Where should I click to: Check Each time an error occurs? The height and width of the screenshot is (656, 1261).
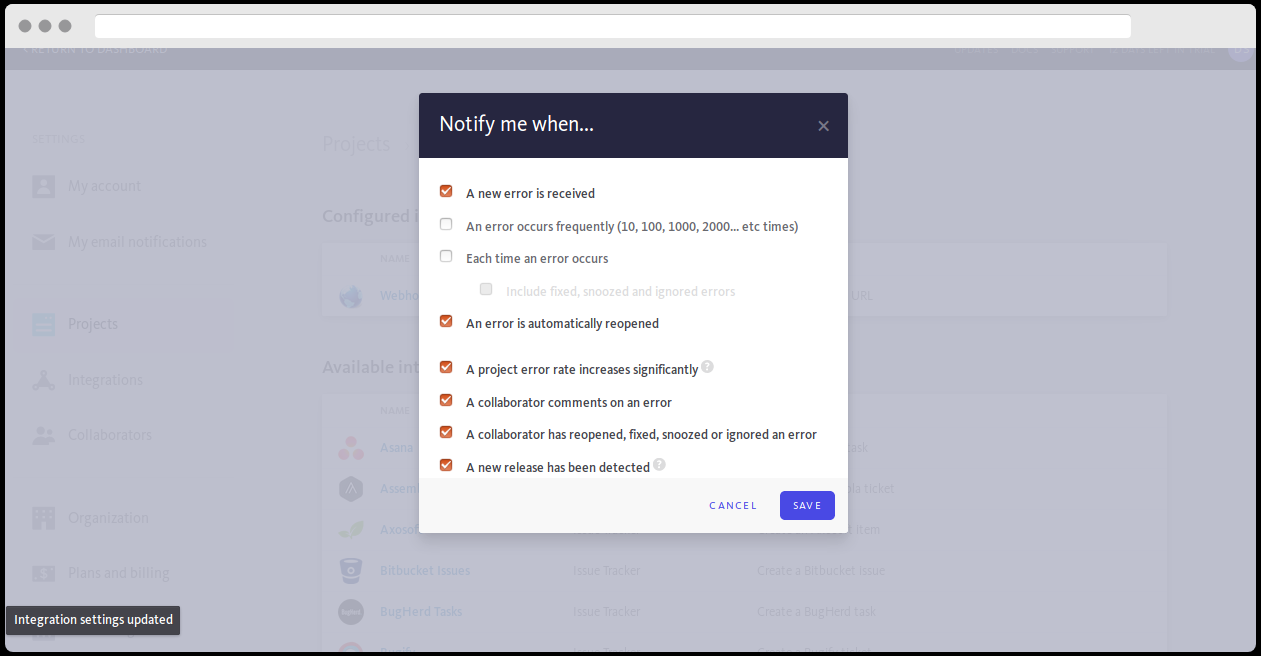(446, 256)
